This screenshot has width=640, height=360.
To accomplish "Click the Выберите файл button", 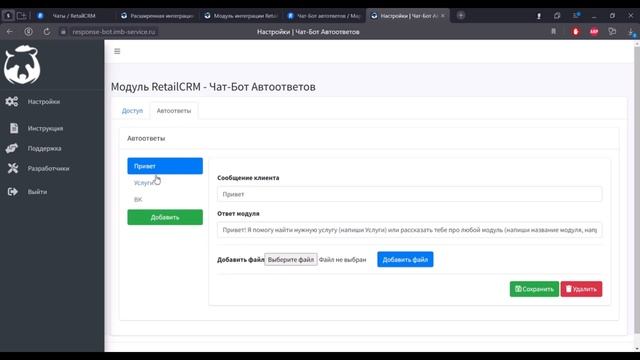I will click(x=291, y=260).
